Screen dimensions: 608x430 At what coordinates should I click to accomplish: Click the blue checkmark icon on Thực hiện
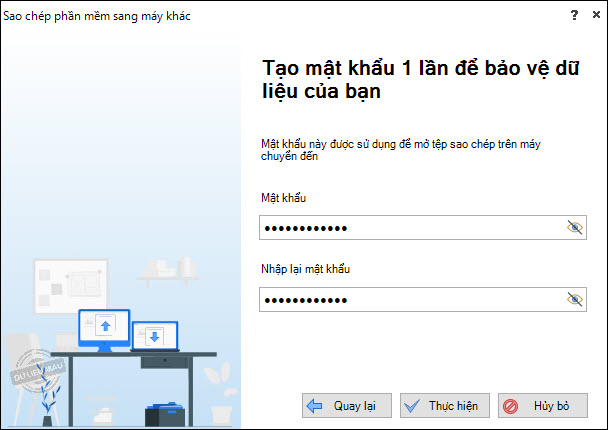click(x=411, y=406)
